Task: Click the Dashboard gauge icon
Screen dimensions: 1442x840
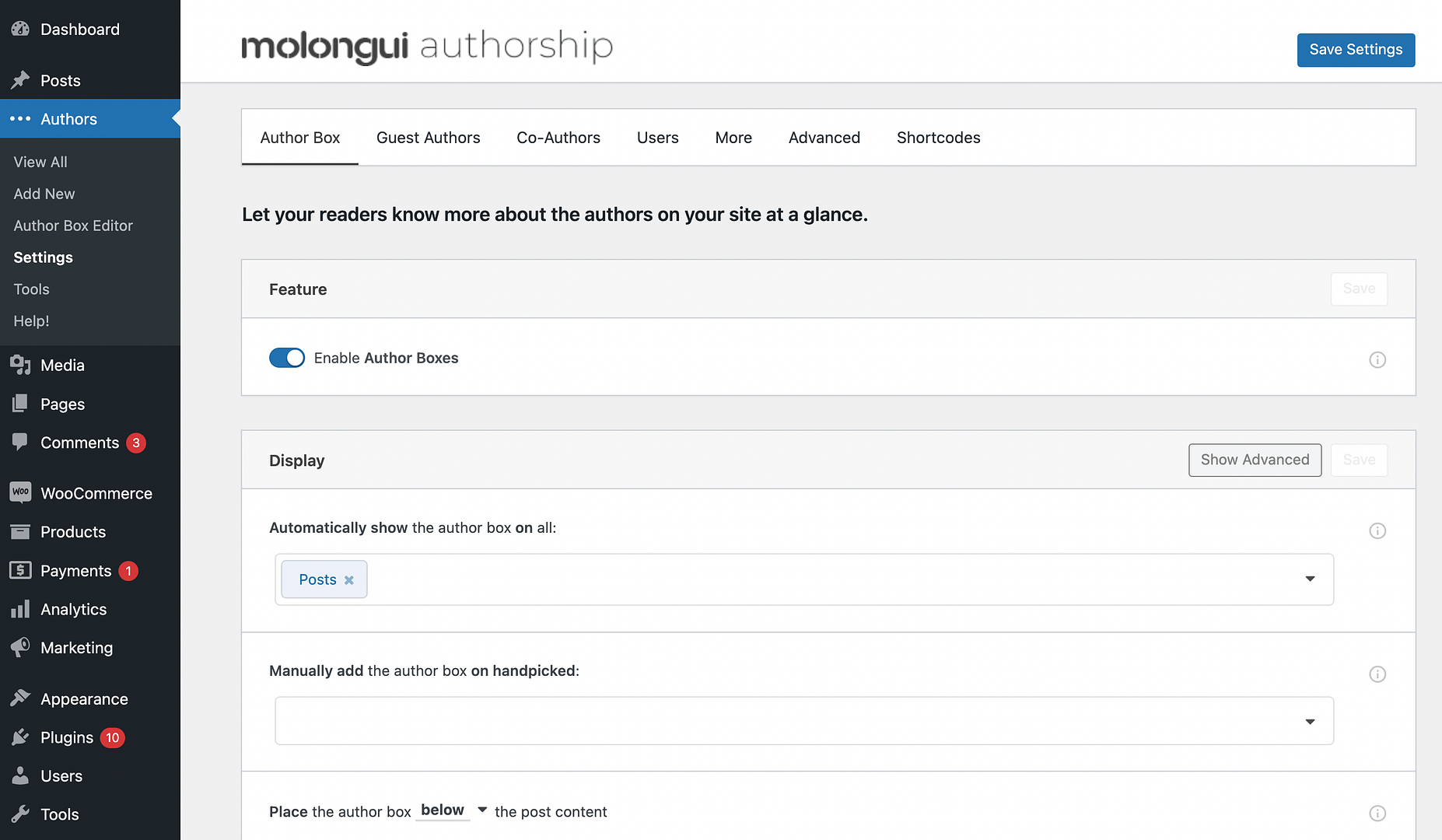Action: pos(20,29)
